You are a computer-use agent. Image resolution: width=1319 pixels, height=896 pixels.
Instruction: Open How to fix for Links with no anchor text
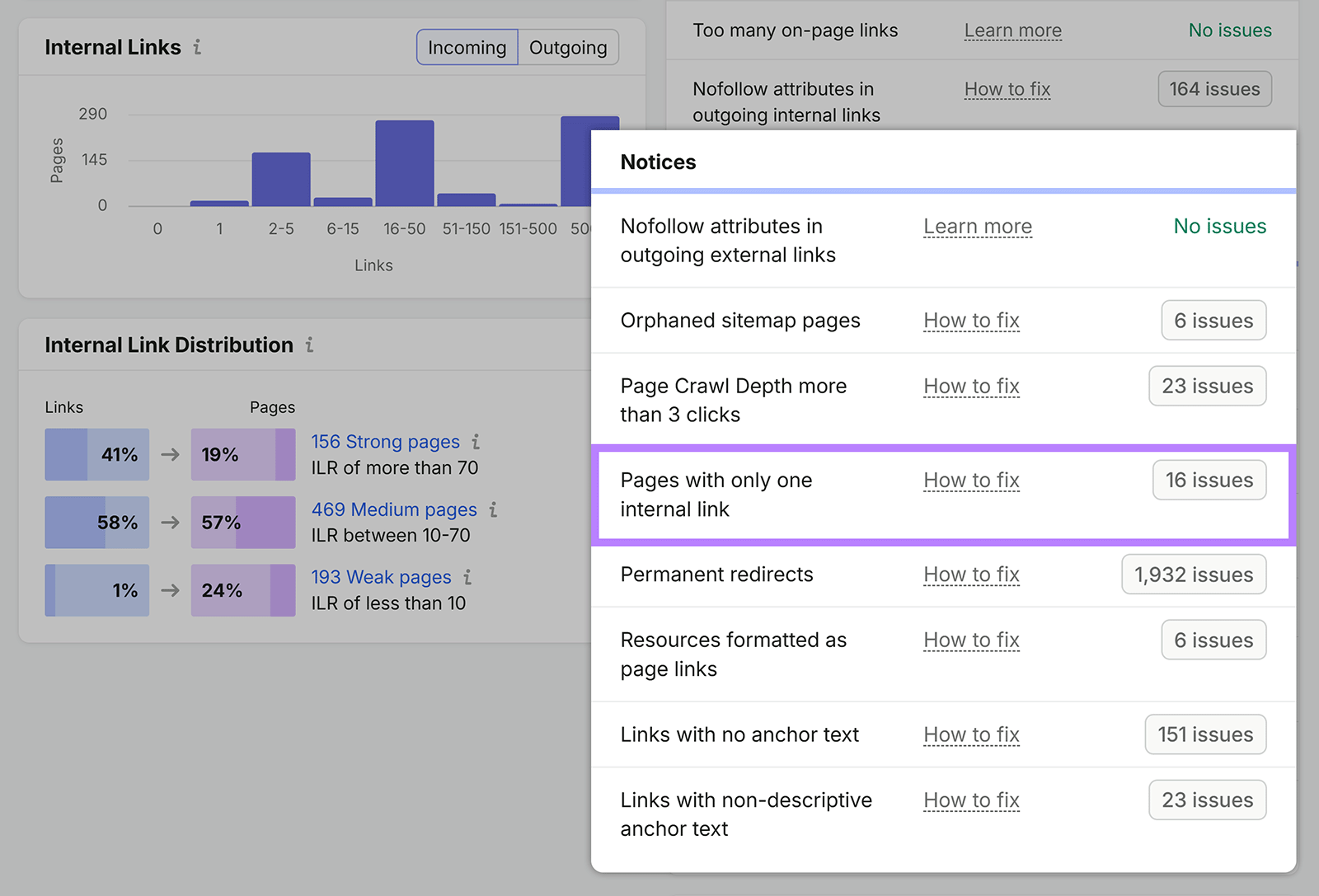(972, 734)
